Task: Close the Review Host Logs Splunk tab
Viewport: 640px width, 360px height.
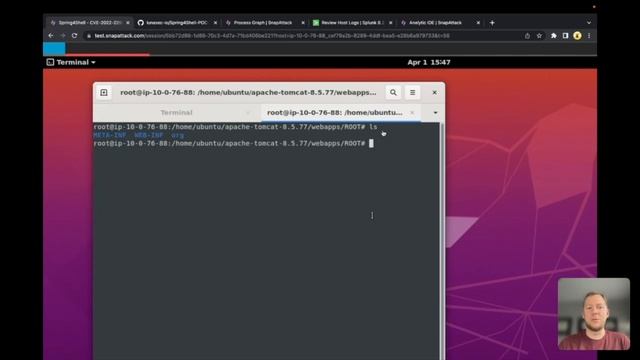Action: [x=391, y=23]
